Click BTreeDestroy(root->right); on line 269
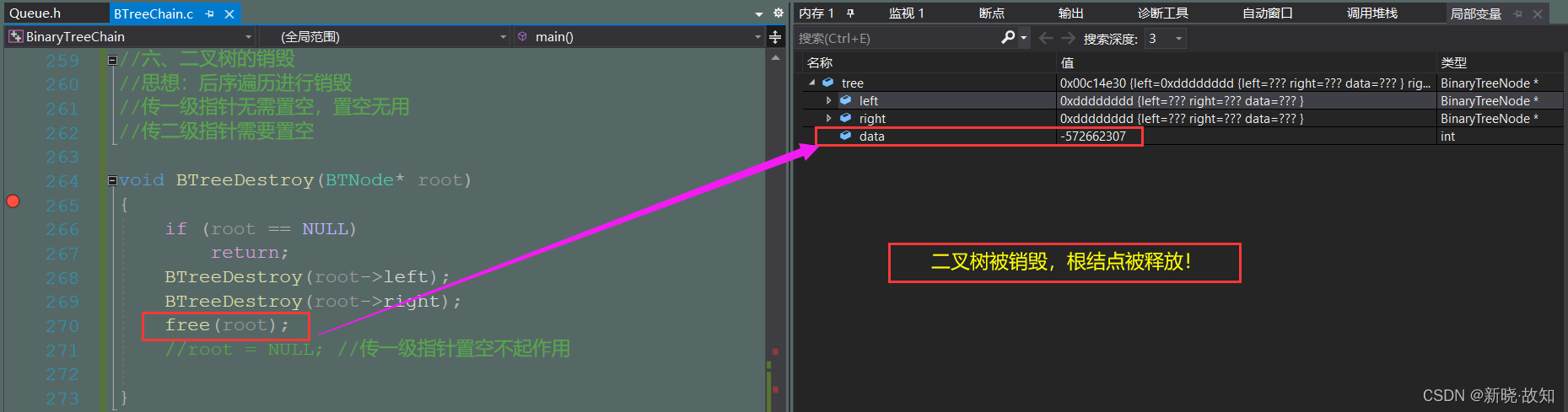 (313, 301)
